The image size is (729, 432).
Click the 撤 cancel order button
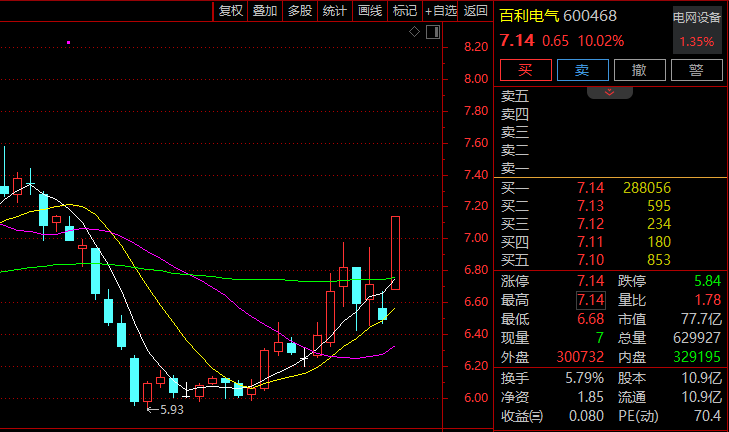[639, 70]
